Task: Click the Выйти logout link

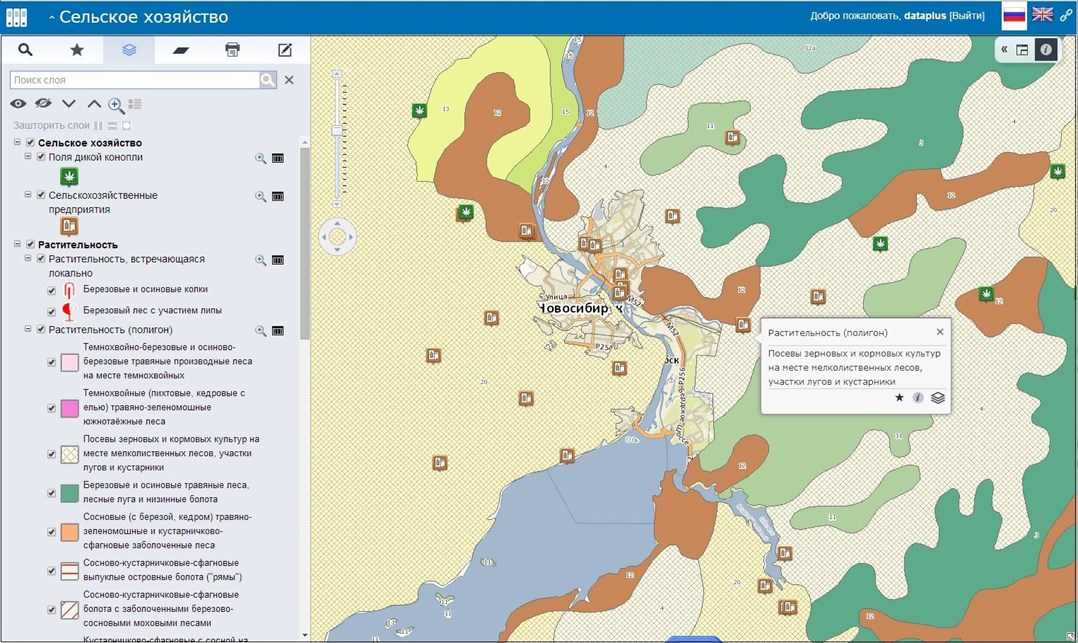Action: click(967, 16)
